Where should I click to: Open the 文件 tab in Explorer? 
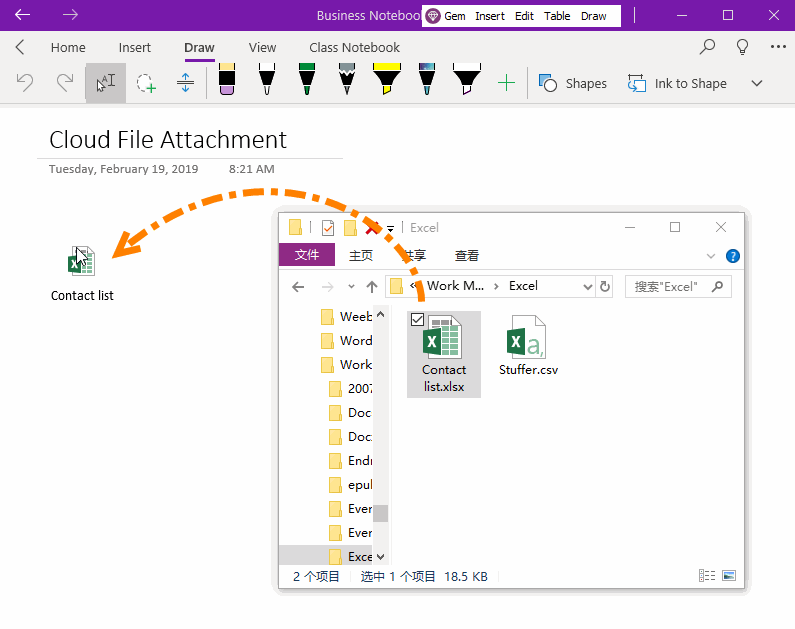(x=307, y=254)
